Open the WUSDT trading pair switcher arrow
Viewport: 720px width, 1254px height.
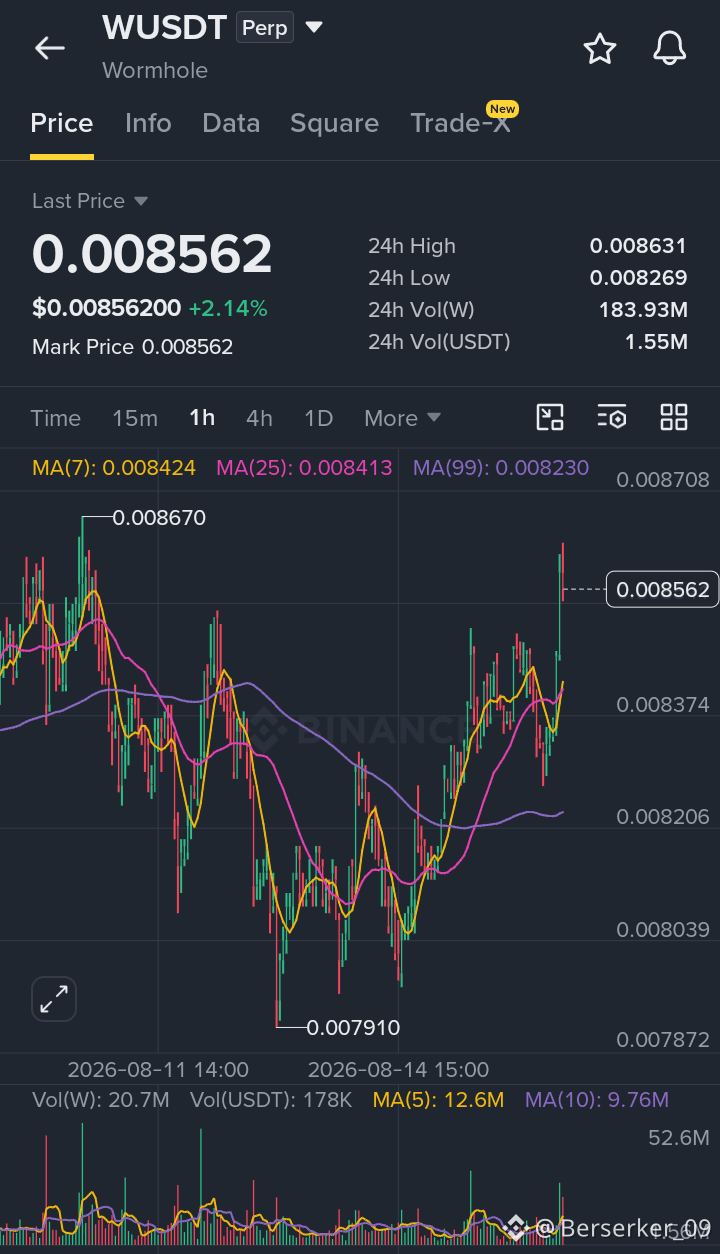[314, 28]
